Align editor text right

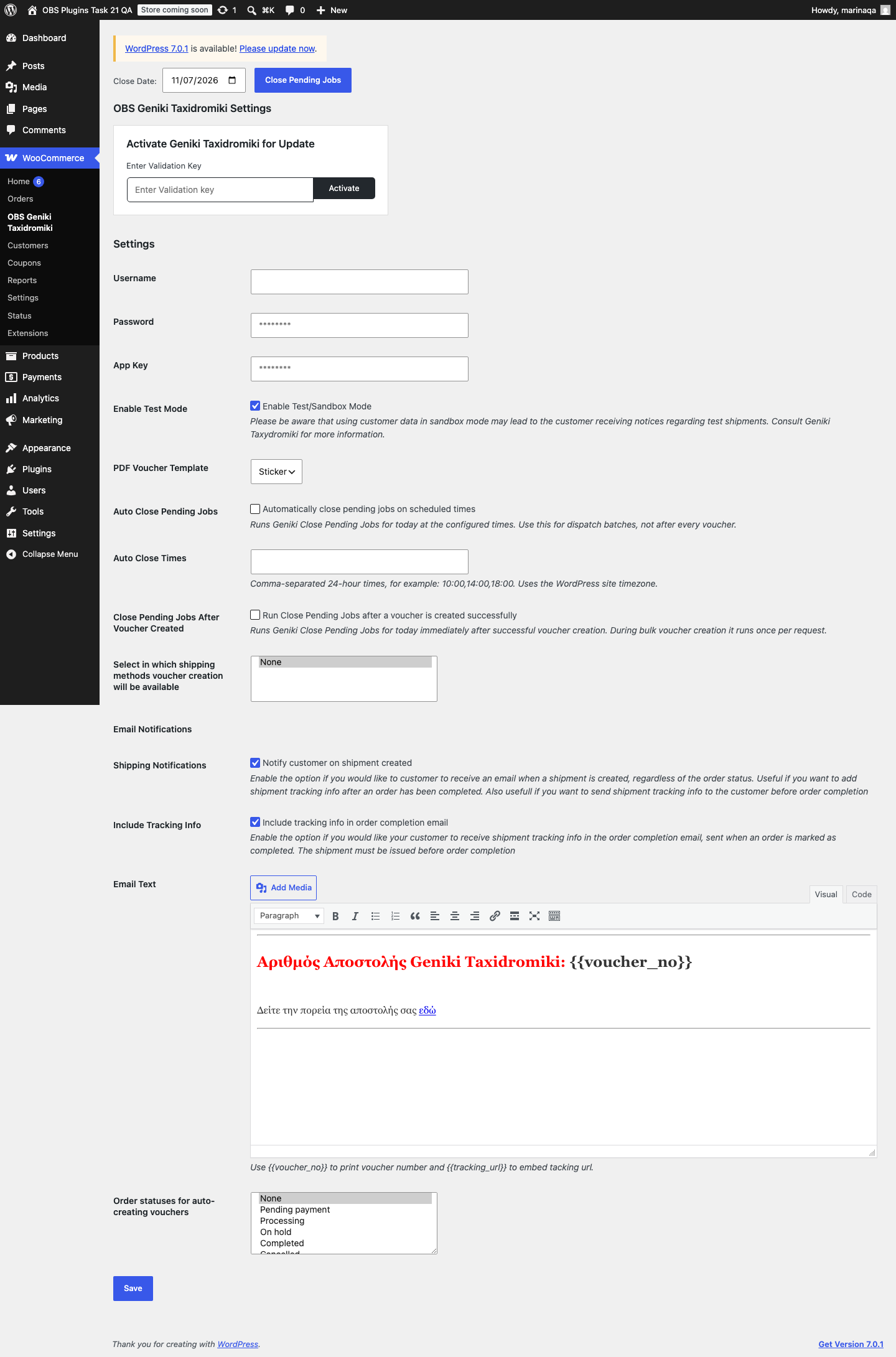pyautogui.click(x=475, y=916)
